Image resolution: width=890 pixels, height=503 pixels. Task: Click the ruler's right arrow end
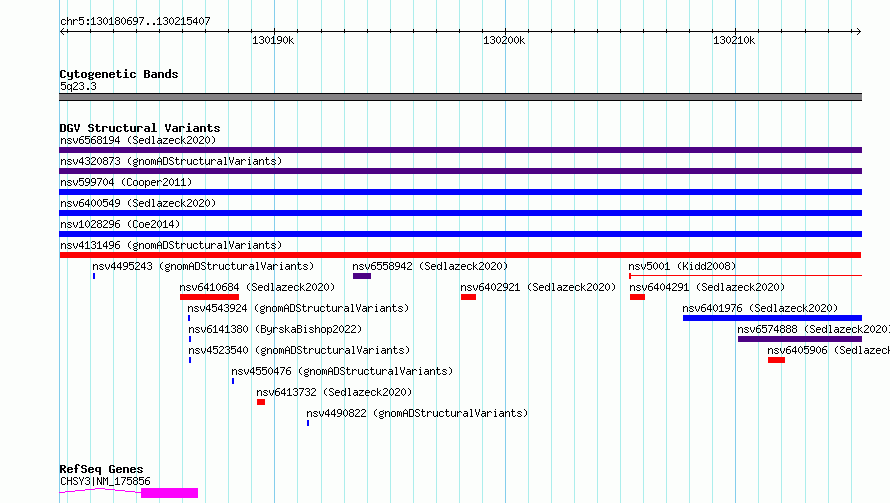point(858,31)
